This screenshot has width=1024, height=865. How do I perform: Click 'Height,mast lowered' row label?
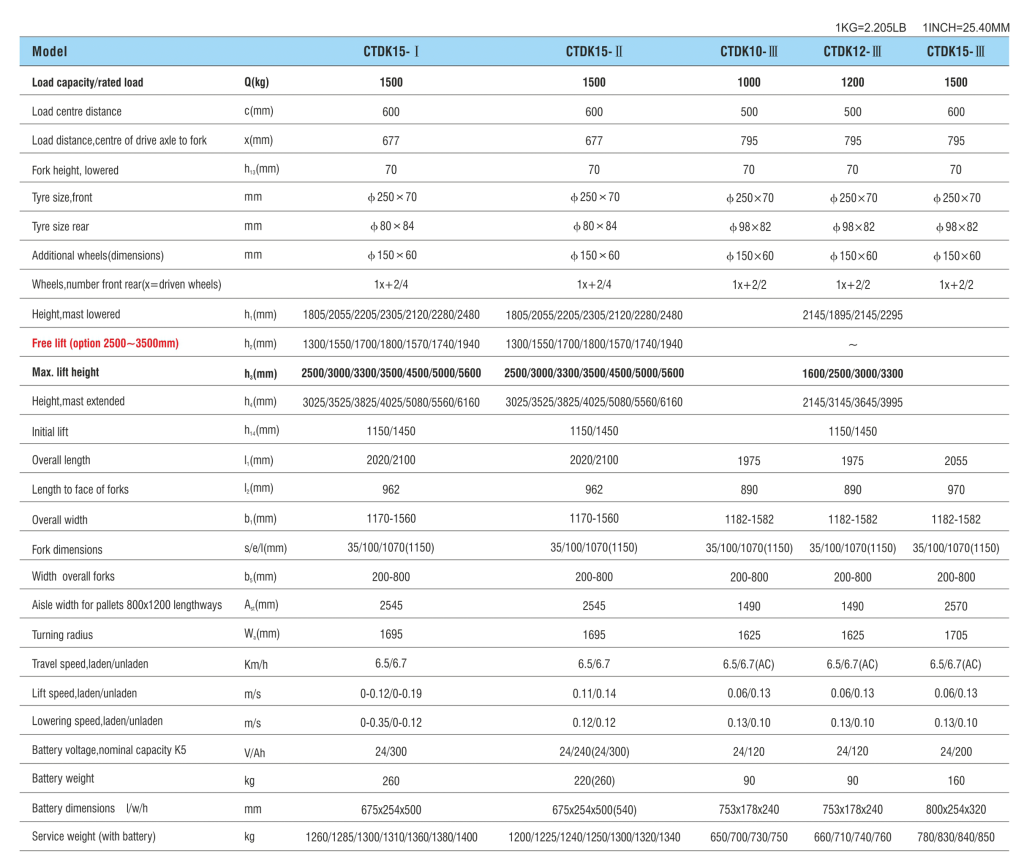pos(76,314)
